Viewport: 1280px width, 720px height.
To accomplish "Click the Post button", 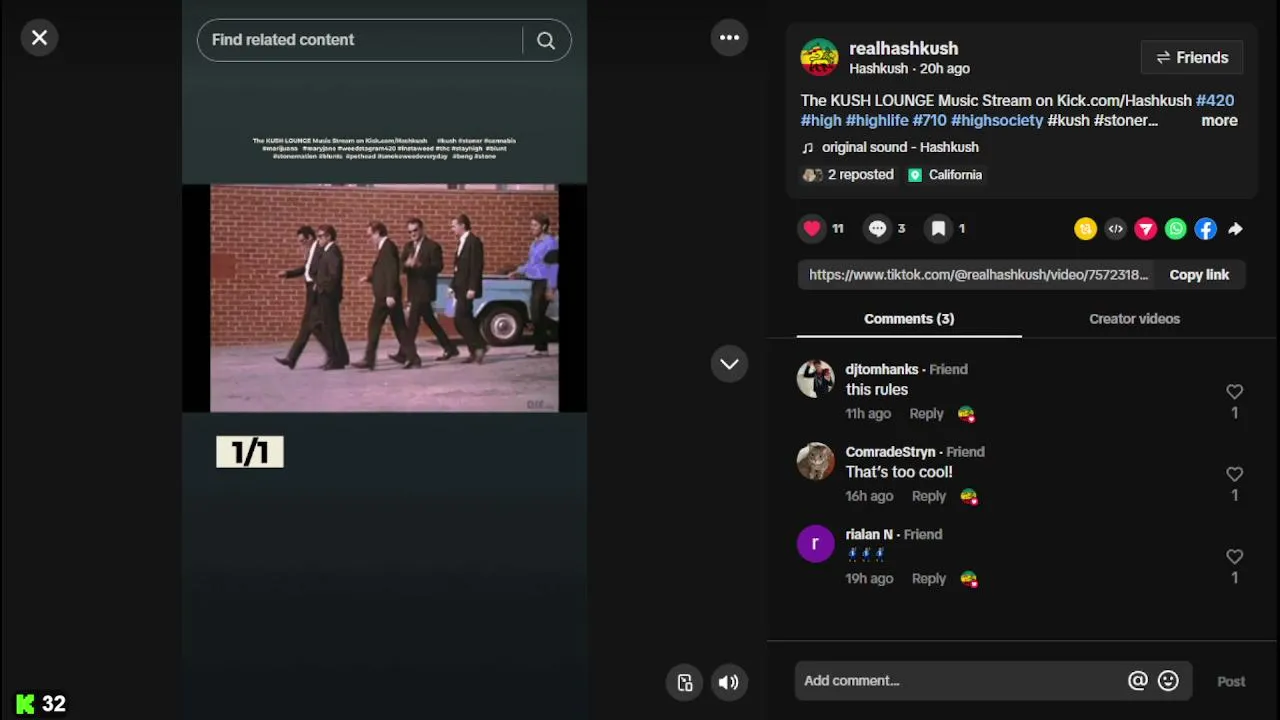I will [1231, 682].
